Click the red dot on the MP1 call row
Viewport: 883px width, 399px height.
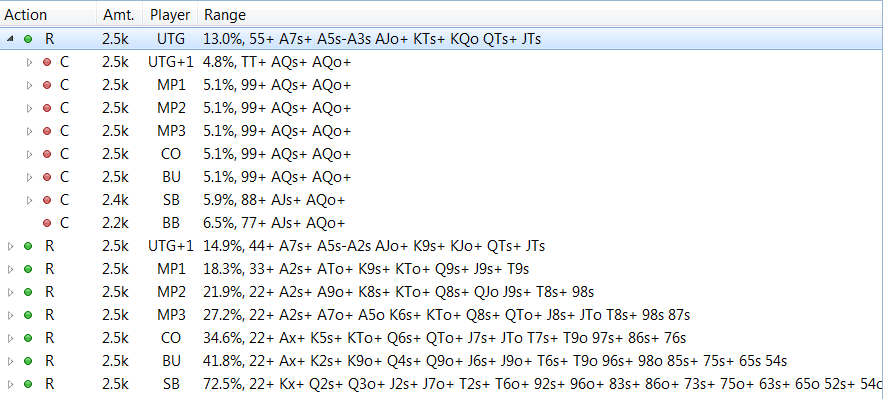(x=47, y=86)
